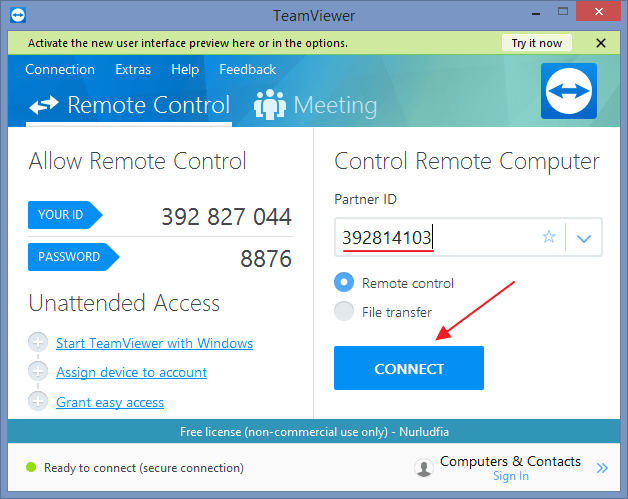
Task: Click plus icon beside Grant easy access
Action: [38, 401]
